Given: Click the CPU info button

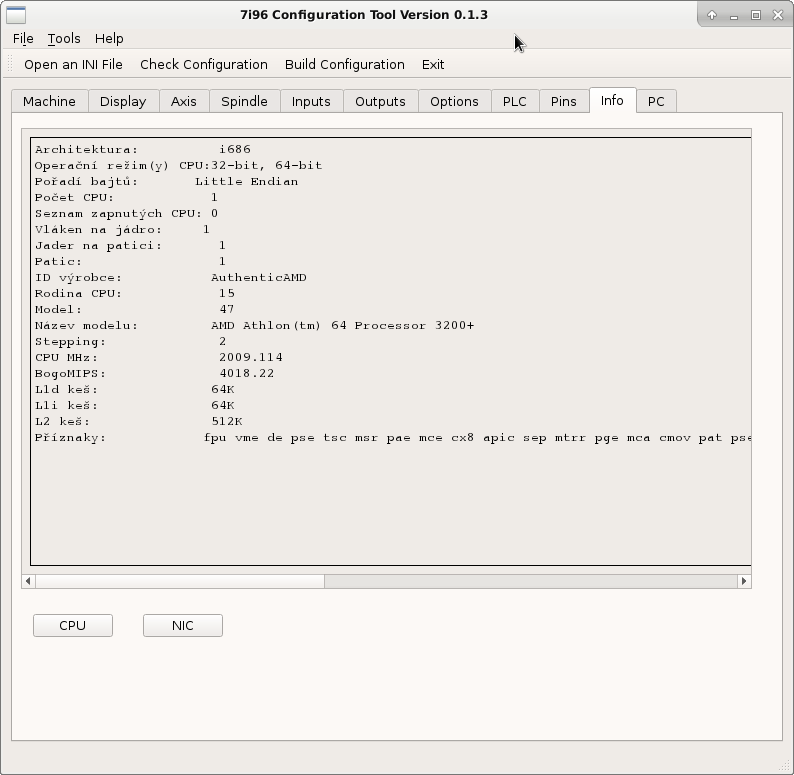Looking at the screenshot, I should click(73, 625).
